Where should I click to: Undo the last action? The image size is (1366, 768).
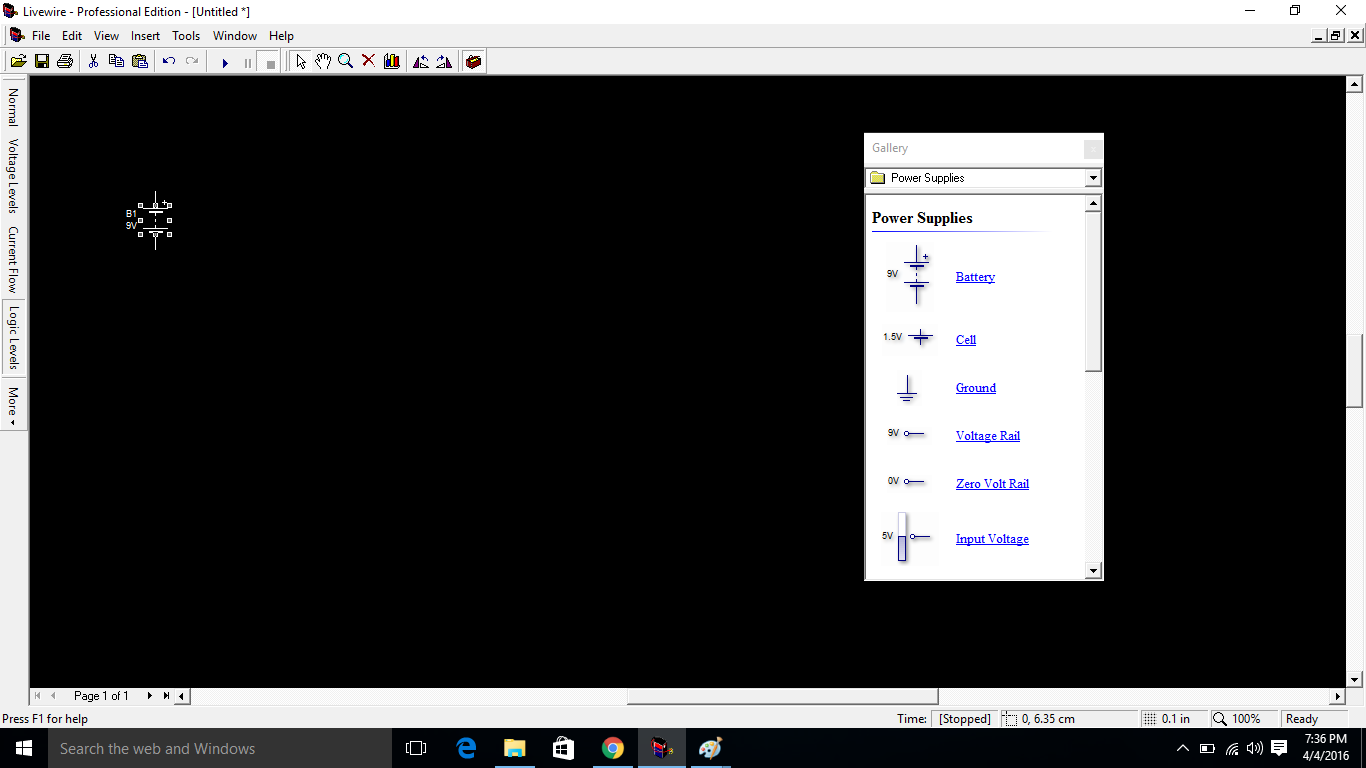(x=169, y=62)
